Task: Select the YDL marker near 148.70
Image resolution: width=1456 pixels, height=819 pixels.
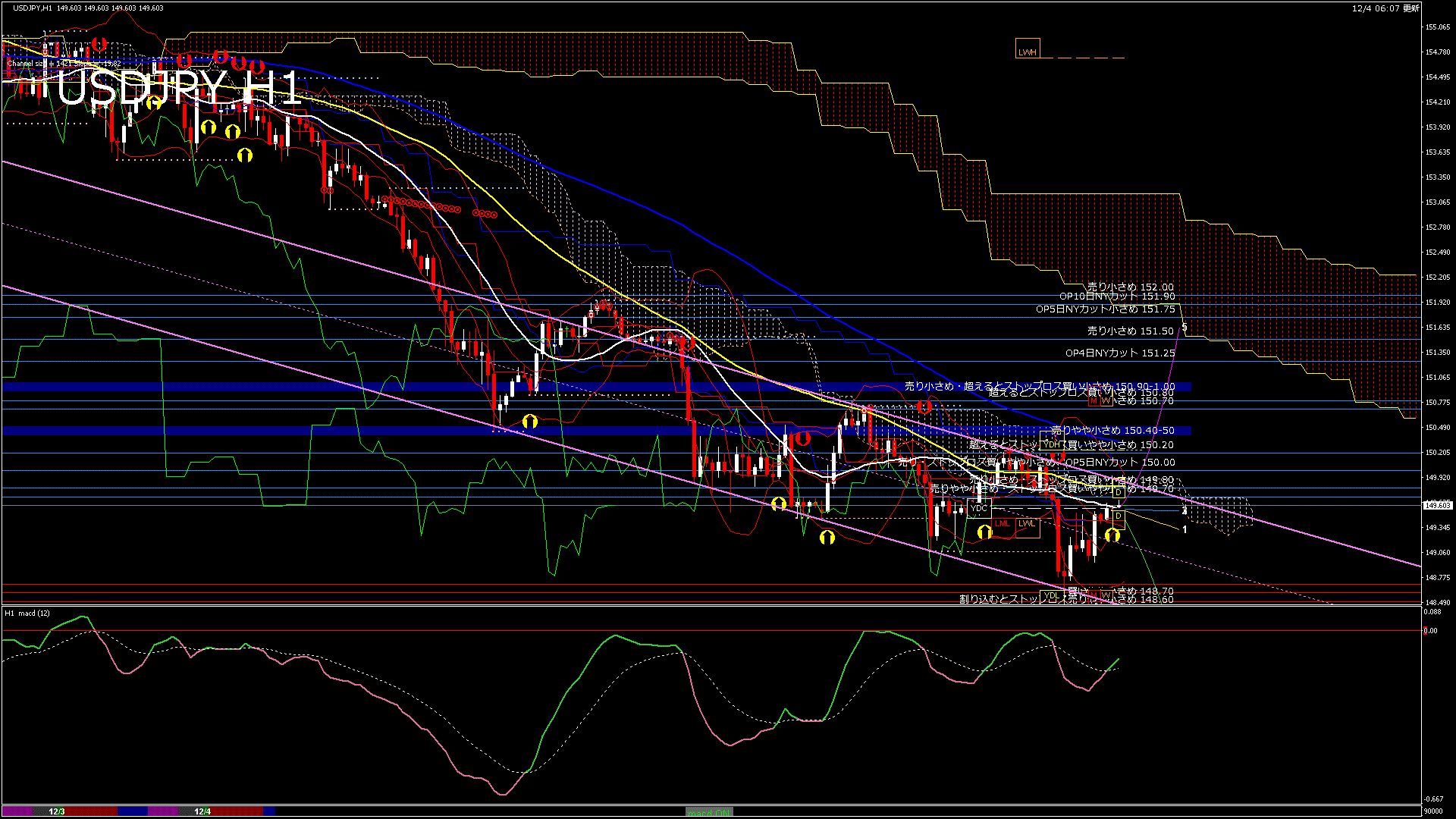Action: (x=1051, y=597)
